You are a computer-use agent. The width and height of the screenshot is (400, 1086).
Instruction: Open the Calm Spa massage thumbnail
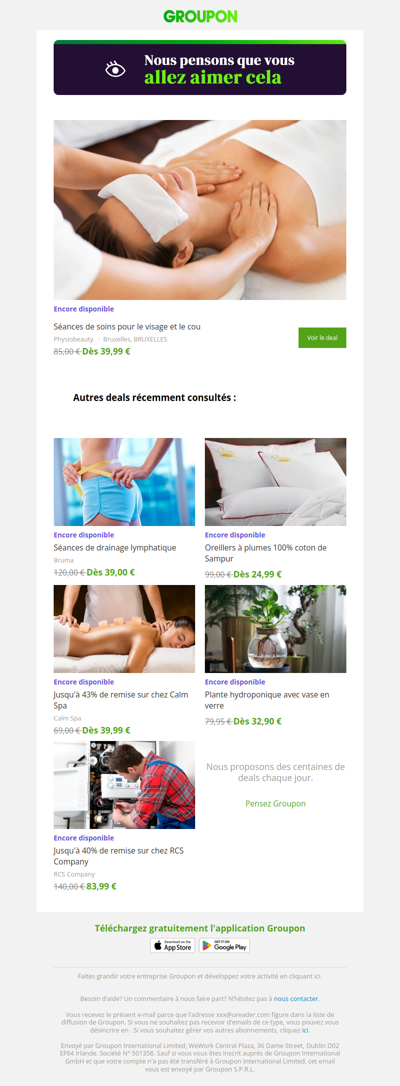click(125, 629)
